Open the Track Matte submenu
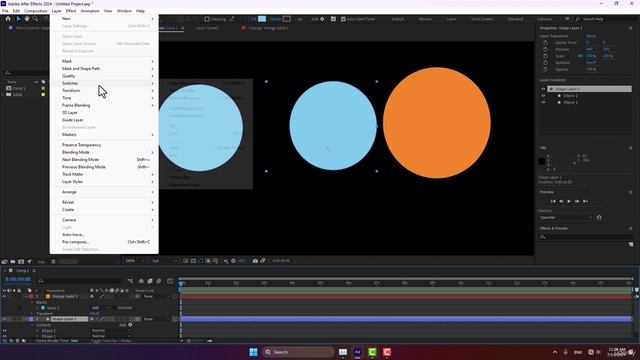 pos(104,174)
